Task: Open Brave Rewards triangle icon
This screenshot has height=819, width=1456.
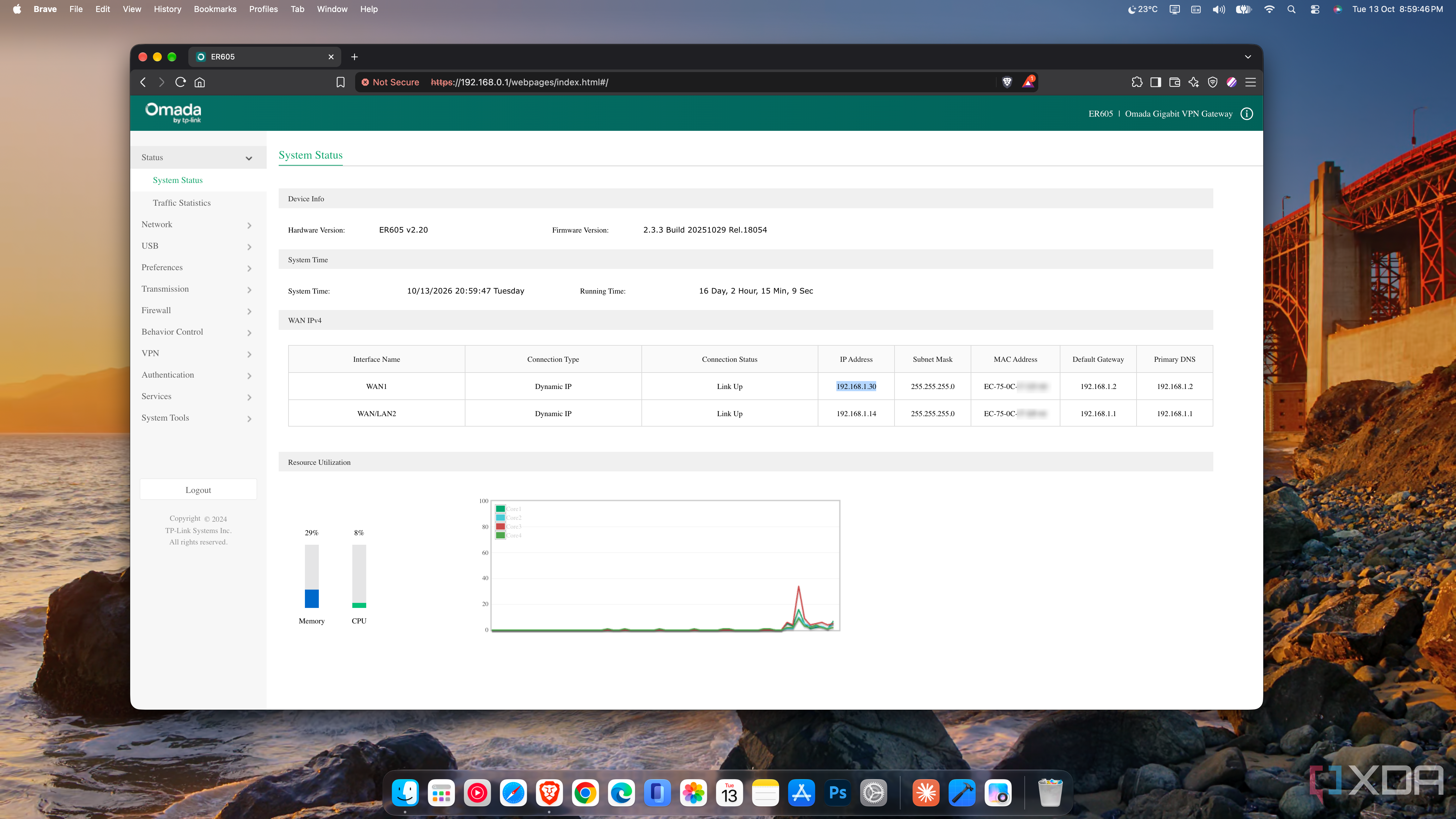Action: point(1028,82)
